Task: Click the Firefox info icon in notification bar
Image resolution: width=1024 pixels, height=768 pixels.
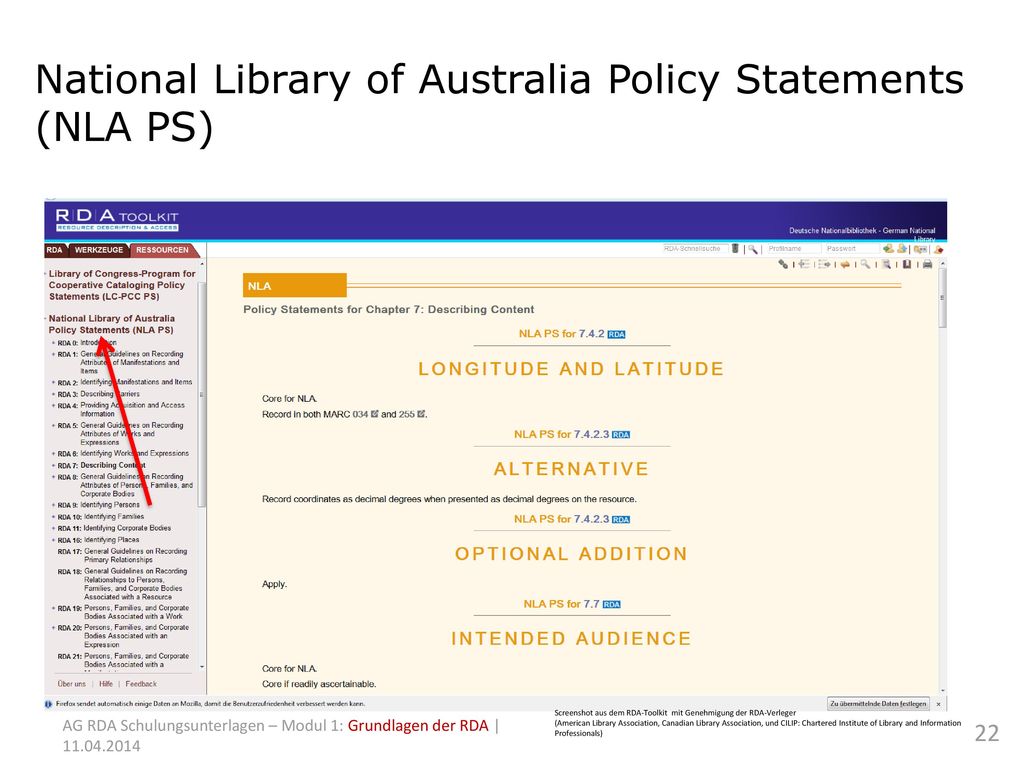Action: pos(49,704)
